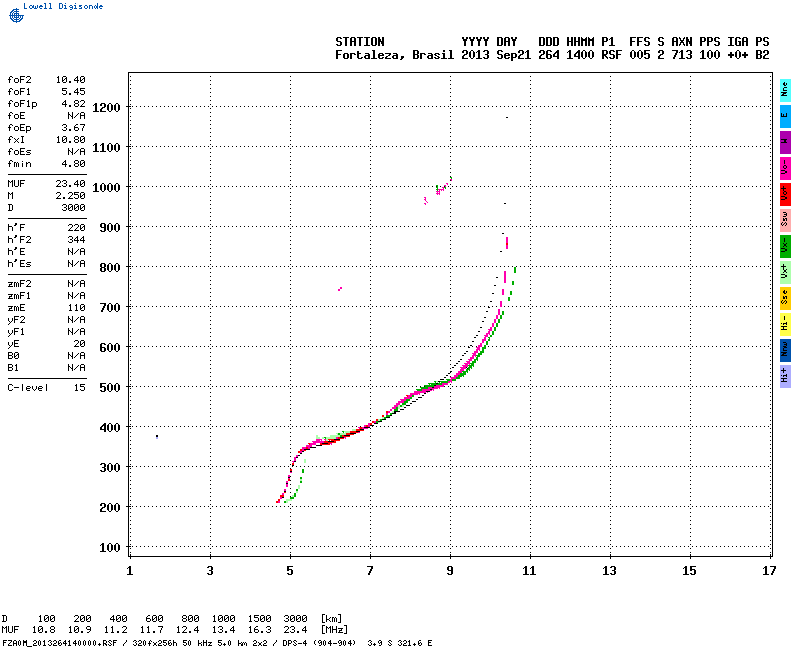The width and height of the screenshot is (800, 650).
Task: Click the year 2013 in header
Action: (475, 55)
